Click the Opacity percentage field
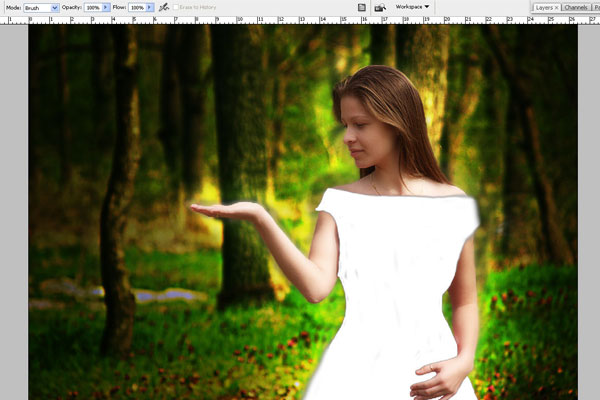The image size is (600, 400). [93, 7]
